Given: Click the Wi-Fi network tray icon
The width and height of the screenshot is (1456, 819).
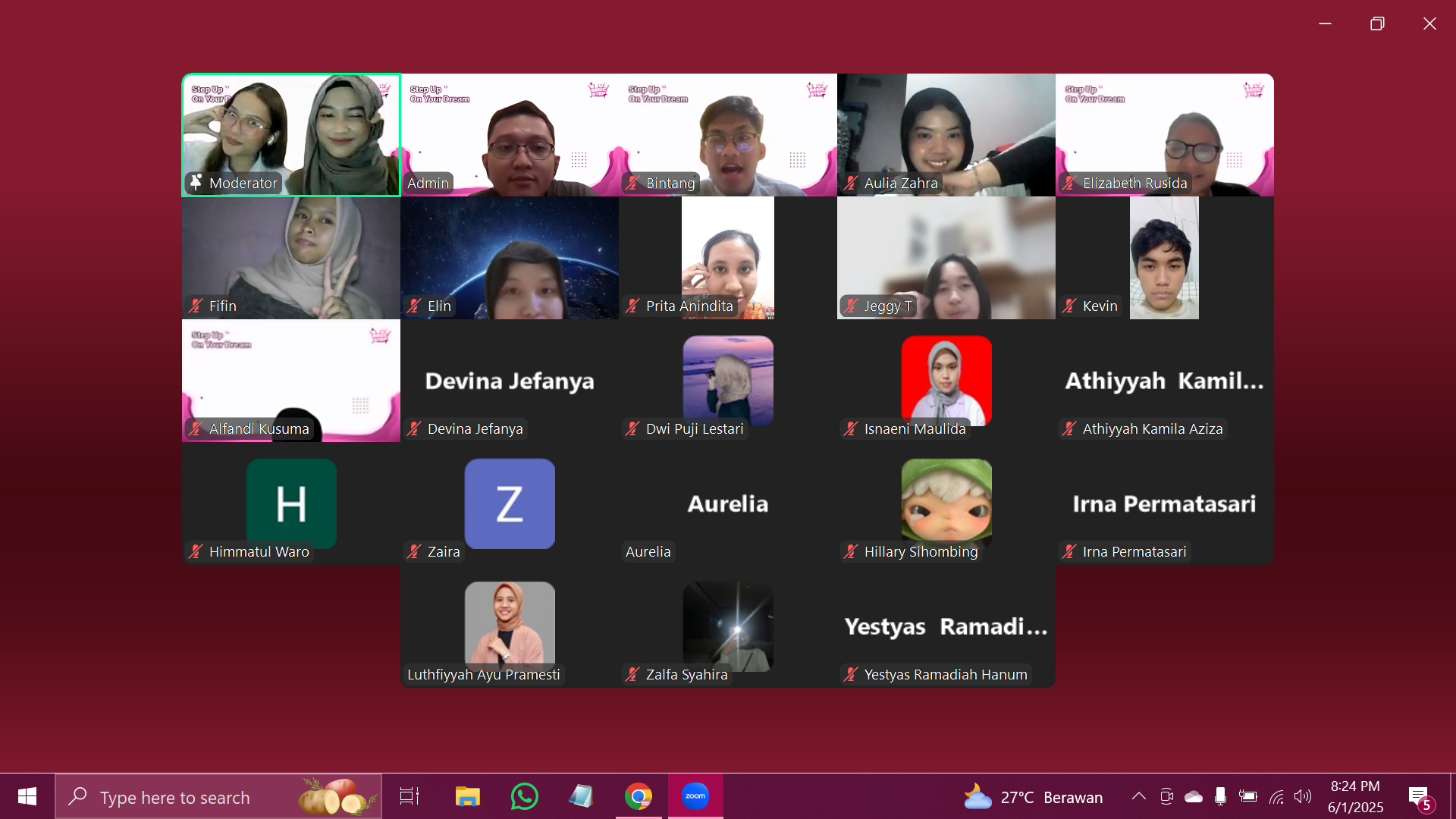Looking at the screenshot, I should (1277, 796).
